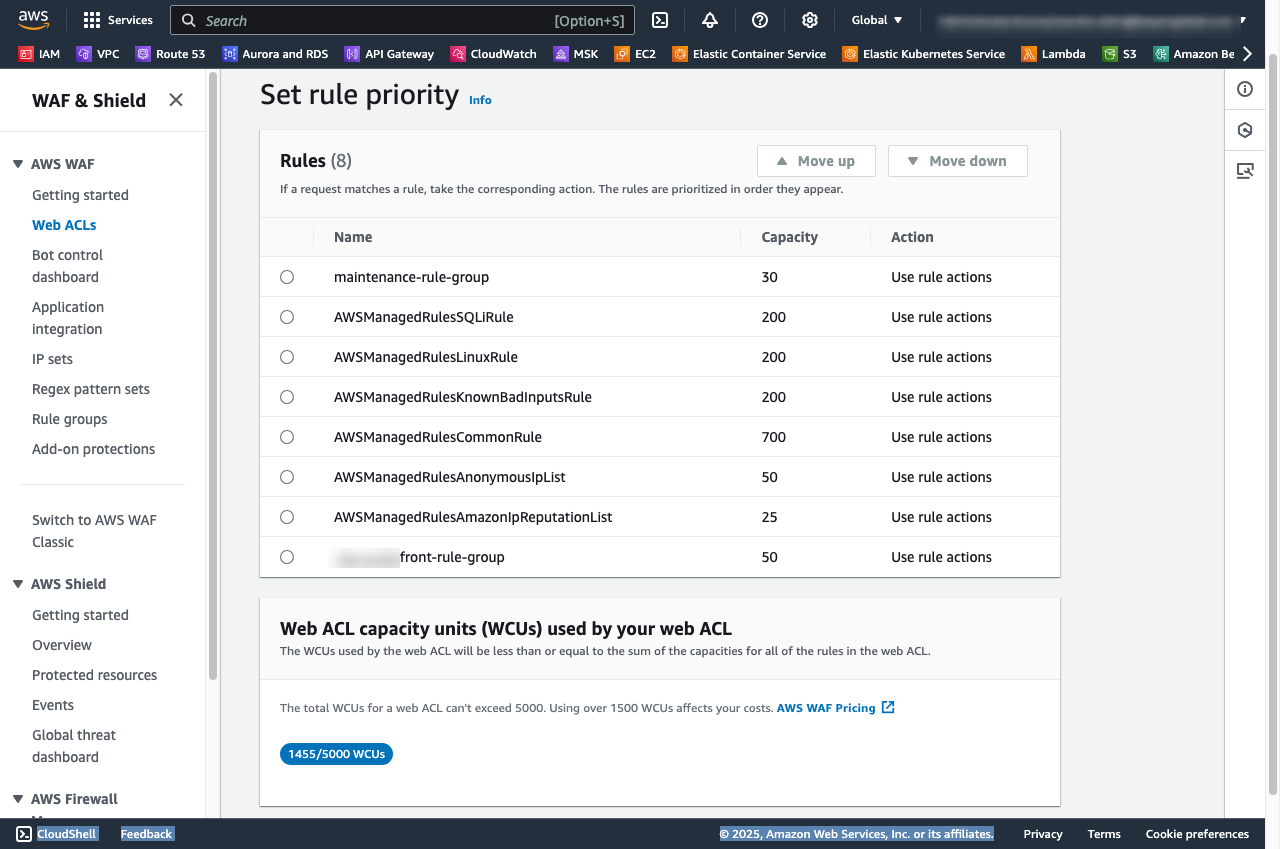Viewport: 1280px width, 849px height.
Task: Open Privacy link in footer
Action: 1043,834
